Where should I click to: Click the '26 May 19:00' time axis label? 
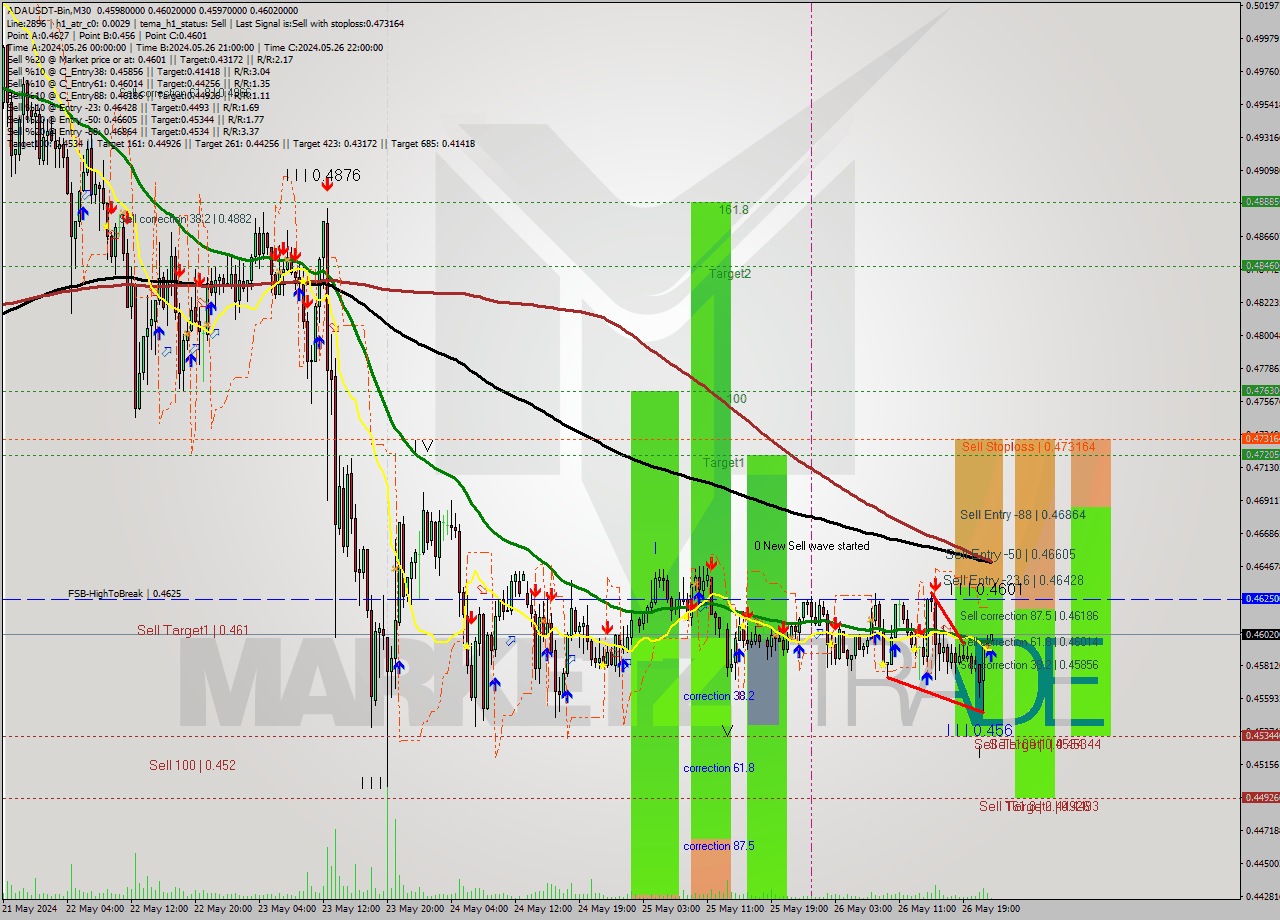click(x=989, y=909)
